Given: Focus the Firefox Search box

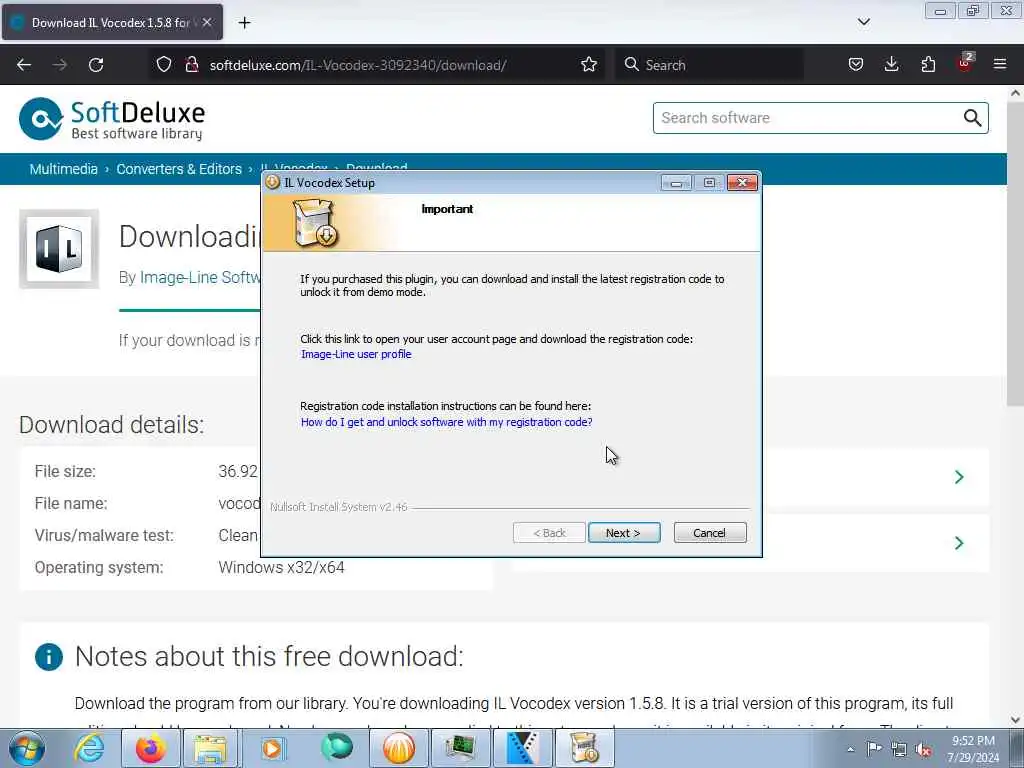Looking at the screenshot, I should (709, 65).
